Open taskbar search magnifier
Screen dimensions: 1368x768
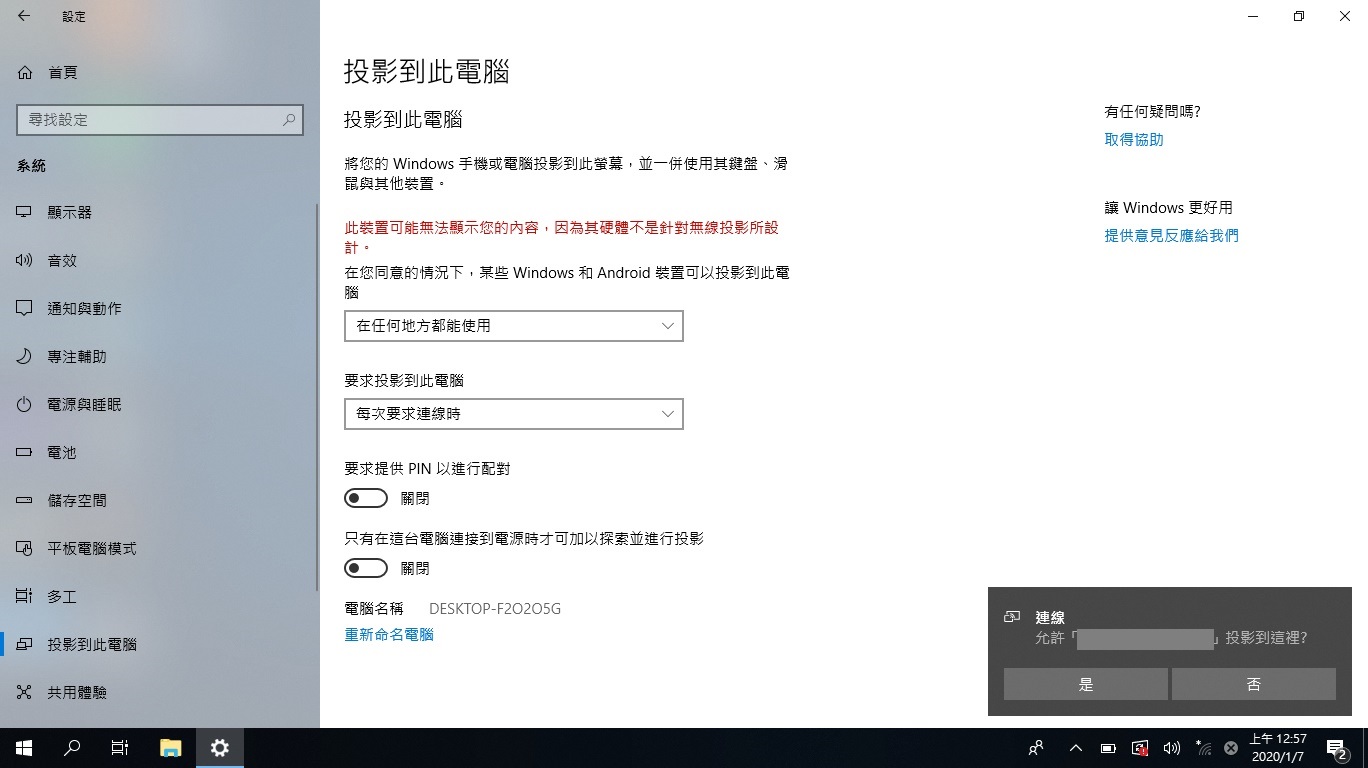click(72, 748)
